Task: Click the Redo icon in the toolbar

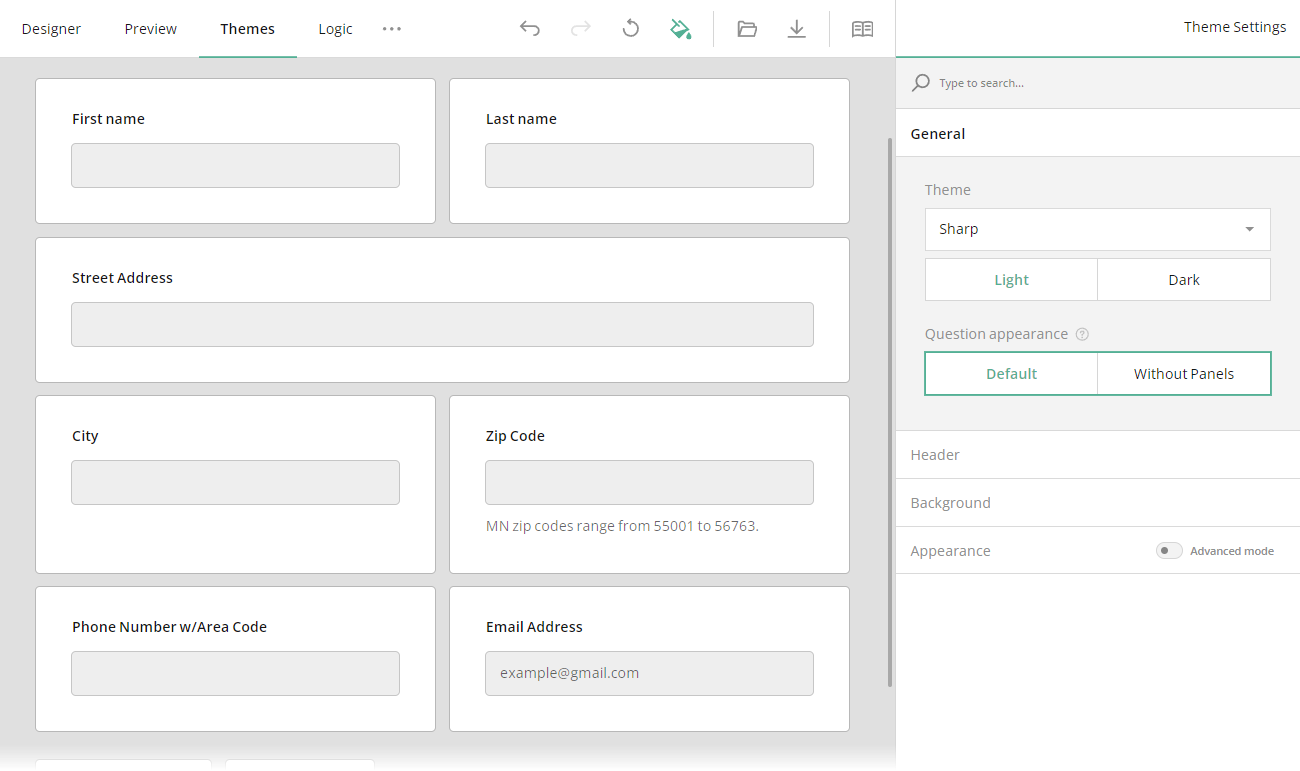Action: (580, 28)
